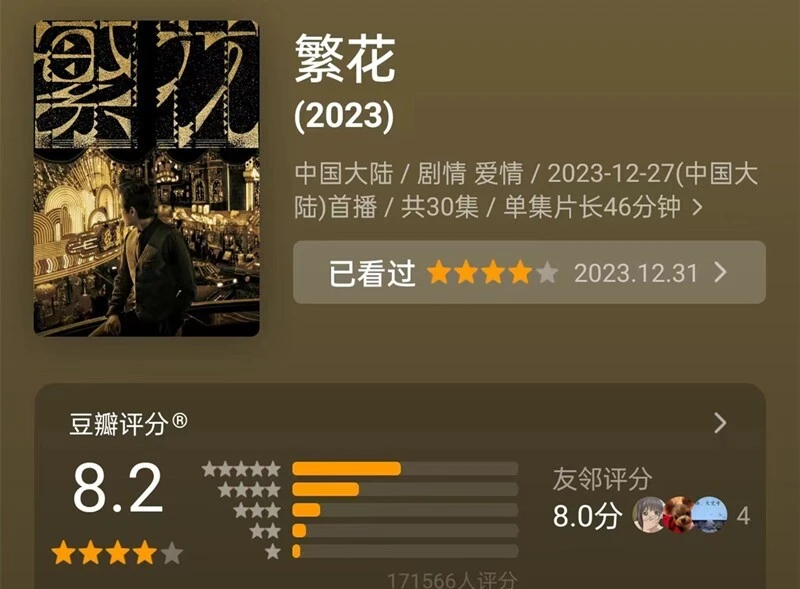Click the gray fifth star under 8.2
Image resolution: width=800 pixels, height=589 pixels.
[172, 553]
